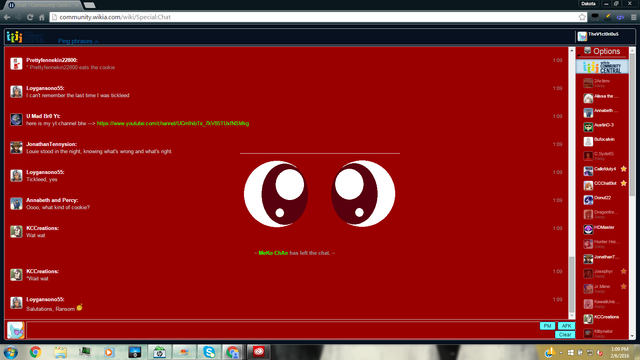Screen dimensions: 640x360
Task: Open the Ping phrases link
Action: [75, 41]
